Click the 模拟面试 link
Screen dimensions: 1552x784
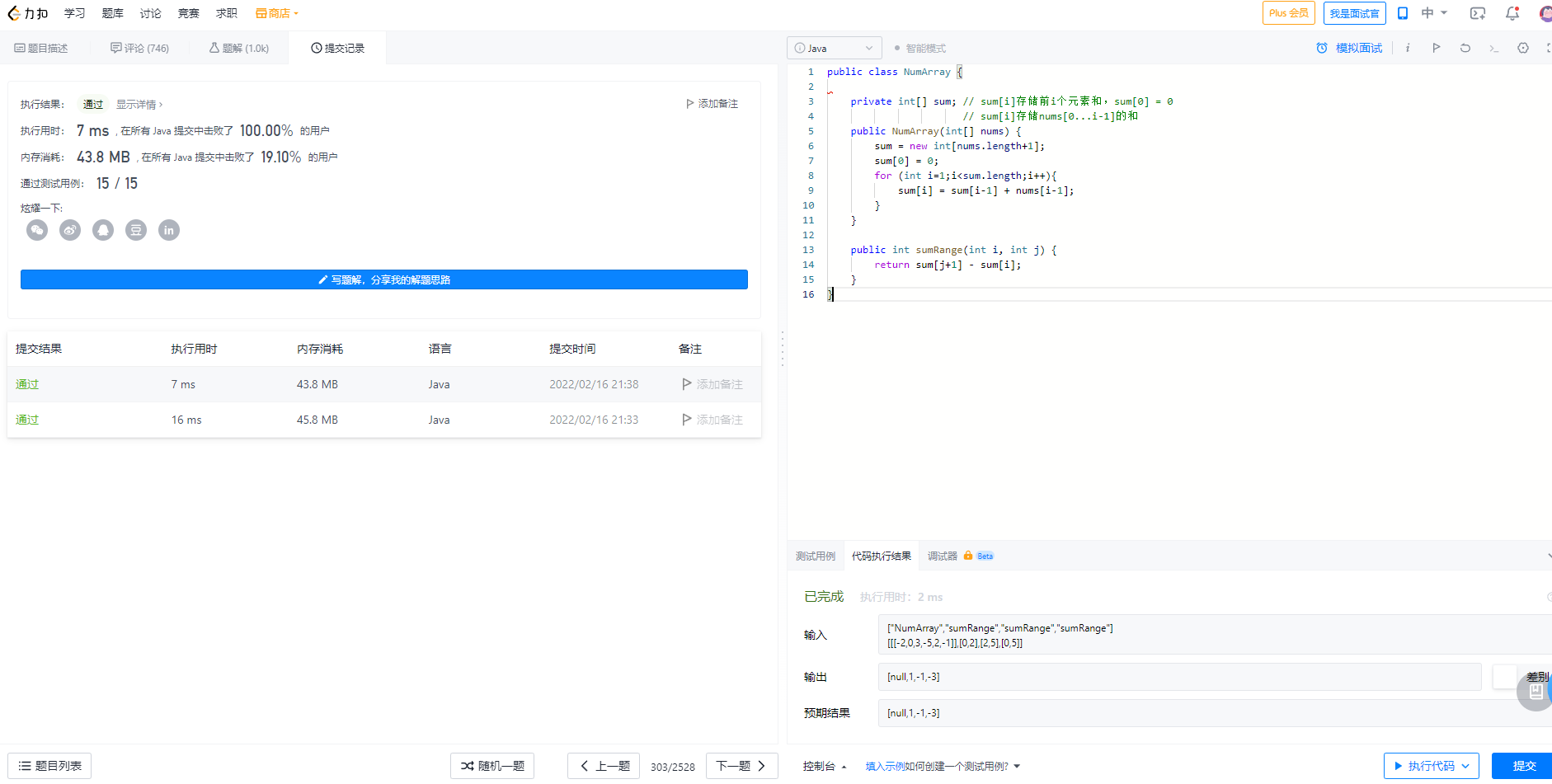(x=1358, y=48)
